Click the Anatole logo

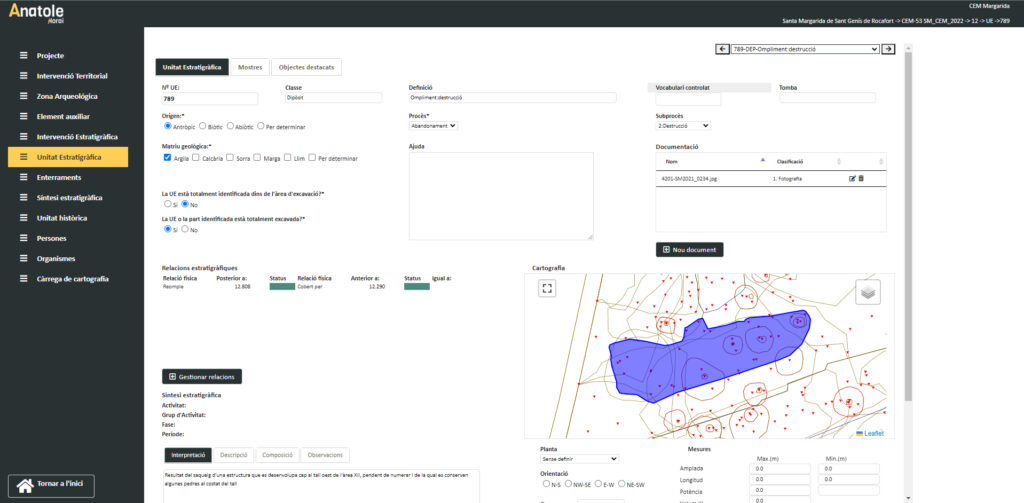(x=37, y=12)
